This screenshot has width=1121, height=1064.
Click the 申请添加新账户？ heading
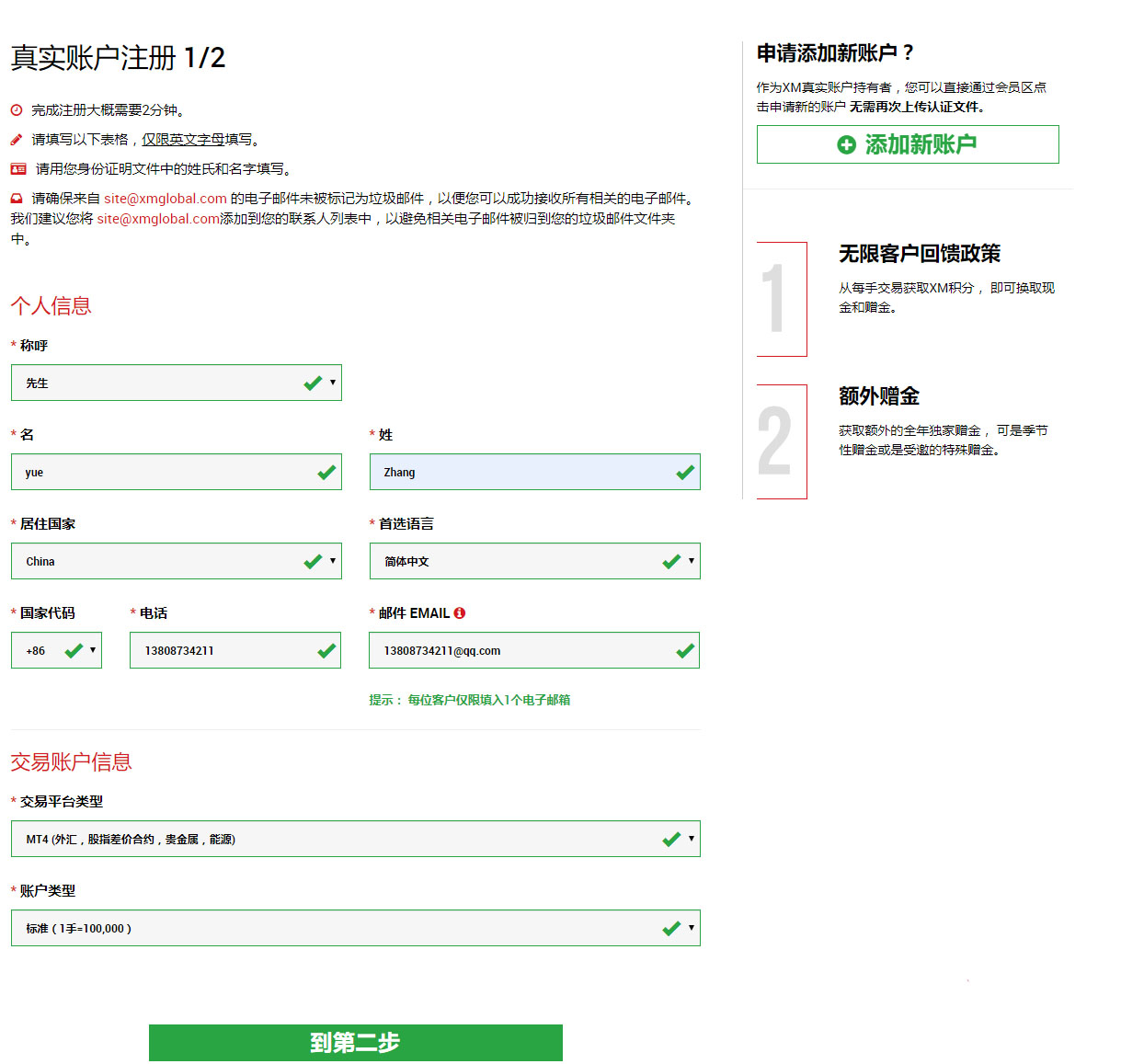pos(835,53)
